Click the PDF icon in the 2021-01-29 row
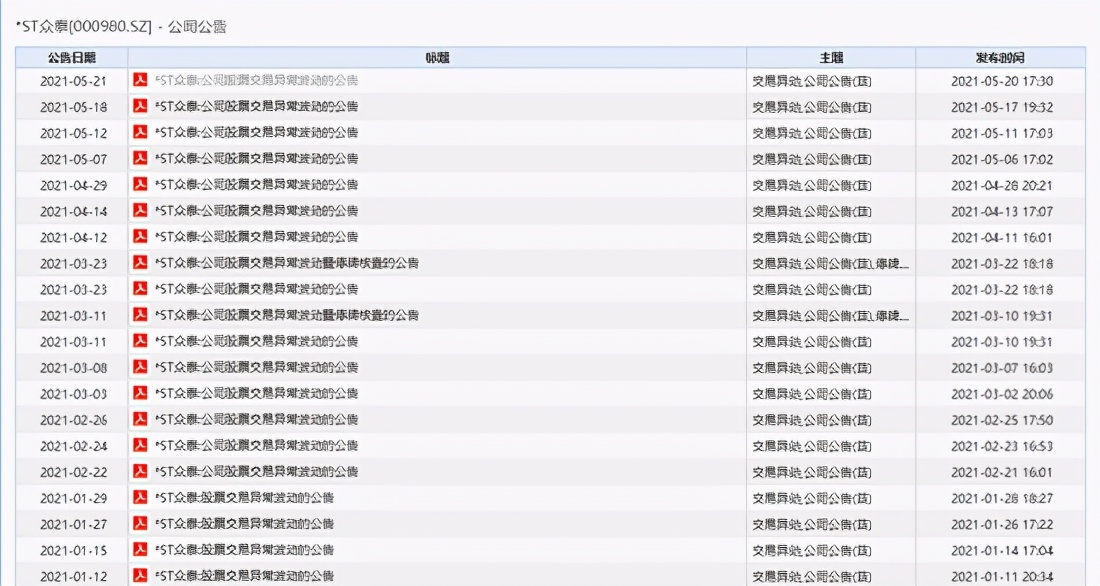This screenshot has height=586, width=1100. 141,497
